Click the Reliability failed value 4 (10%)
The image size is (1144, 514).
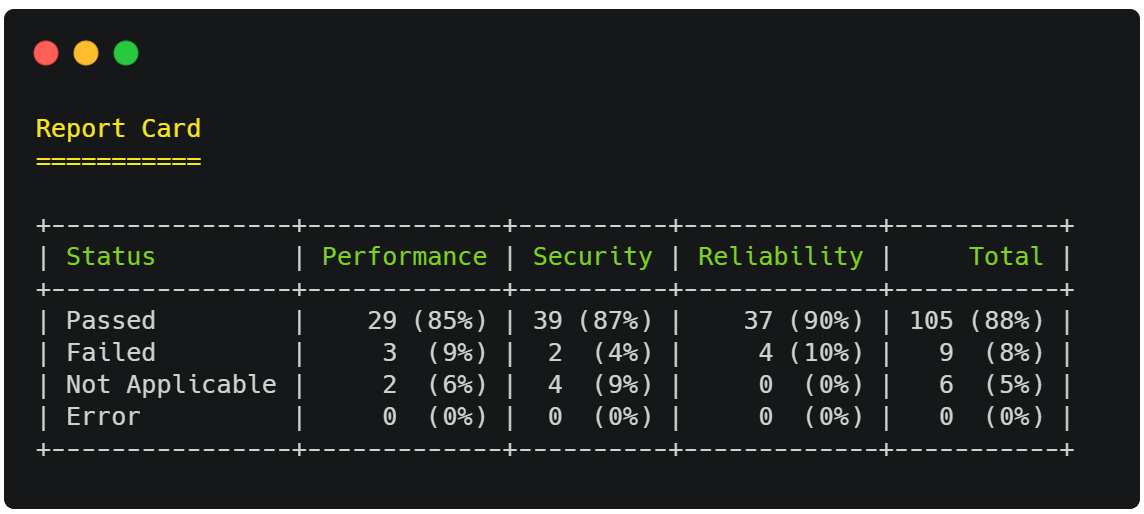click(811, 353)
